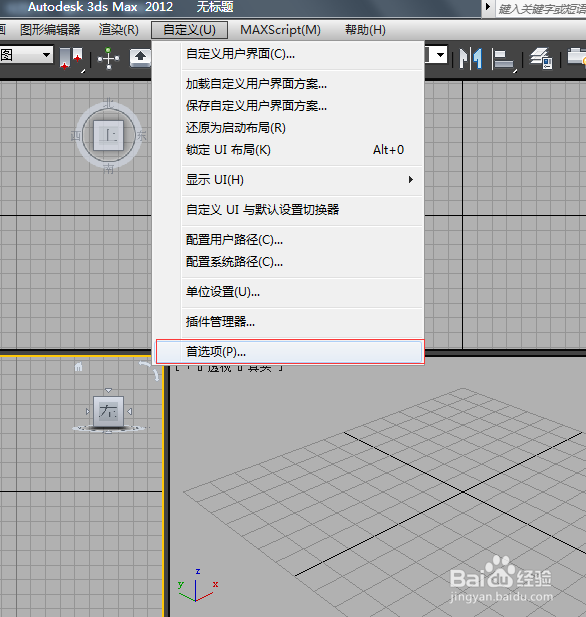Open the 帮助(H) menu
586x617 pixels.
click(x=365, y=30)
